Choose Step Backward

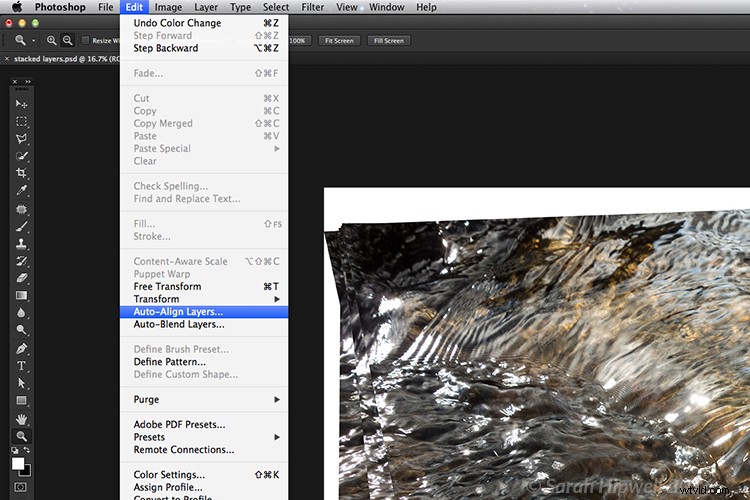pos(204,48)
